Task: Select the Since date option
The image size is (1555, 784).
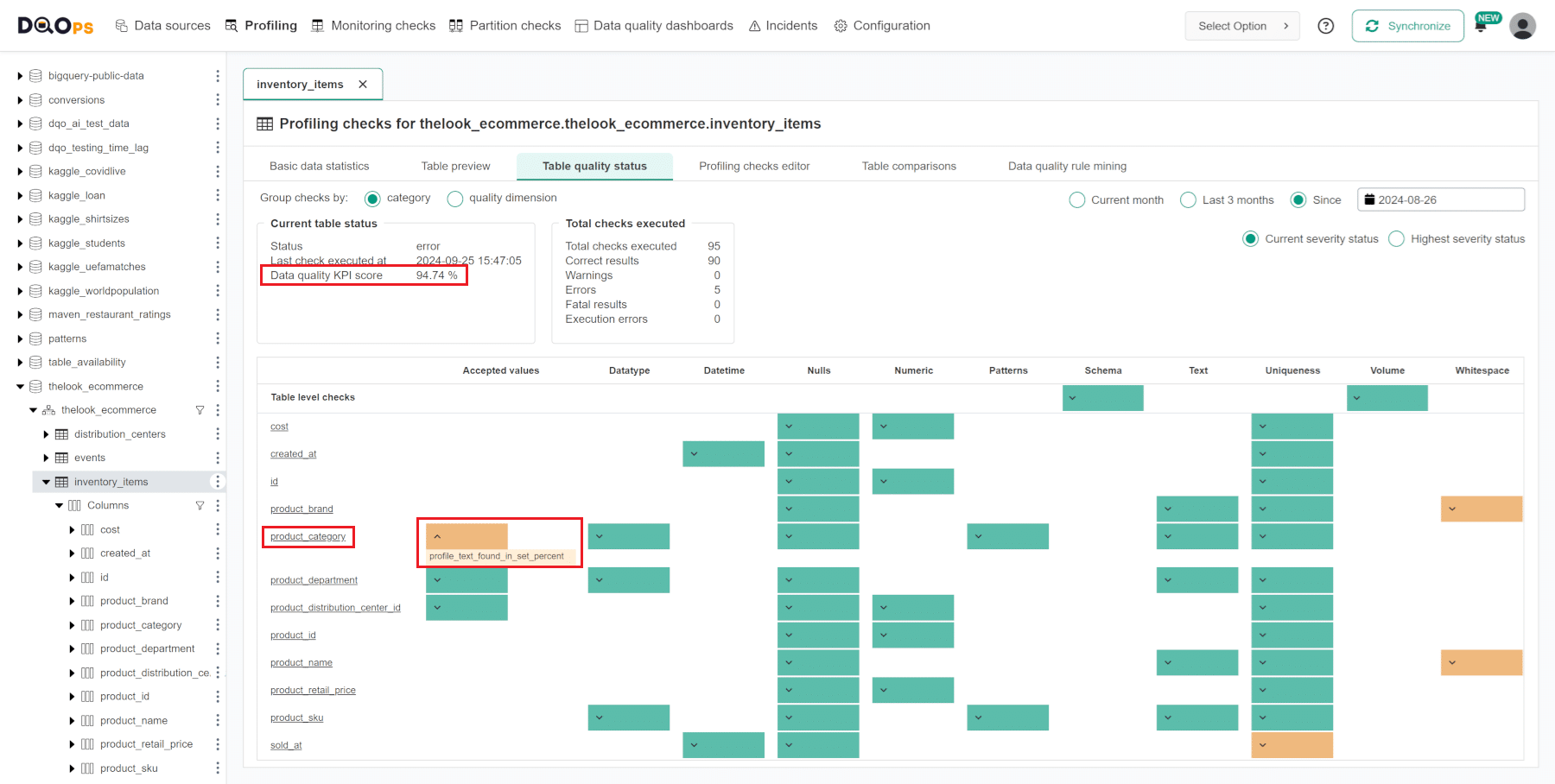Action: click(x=1298, y=200)
